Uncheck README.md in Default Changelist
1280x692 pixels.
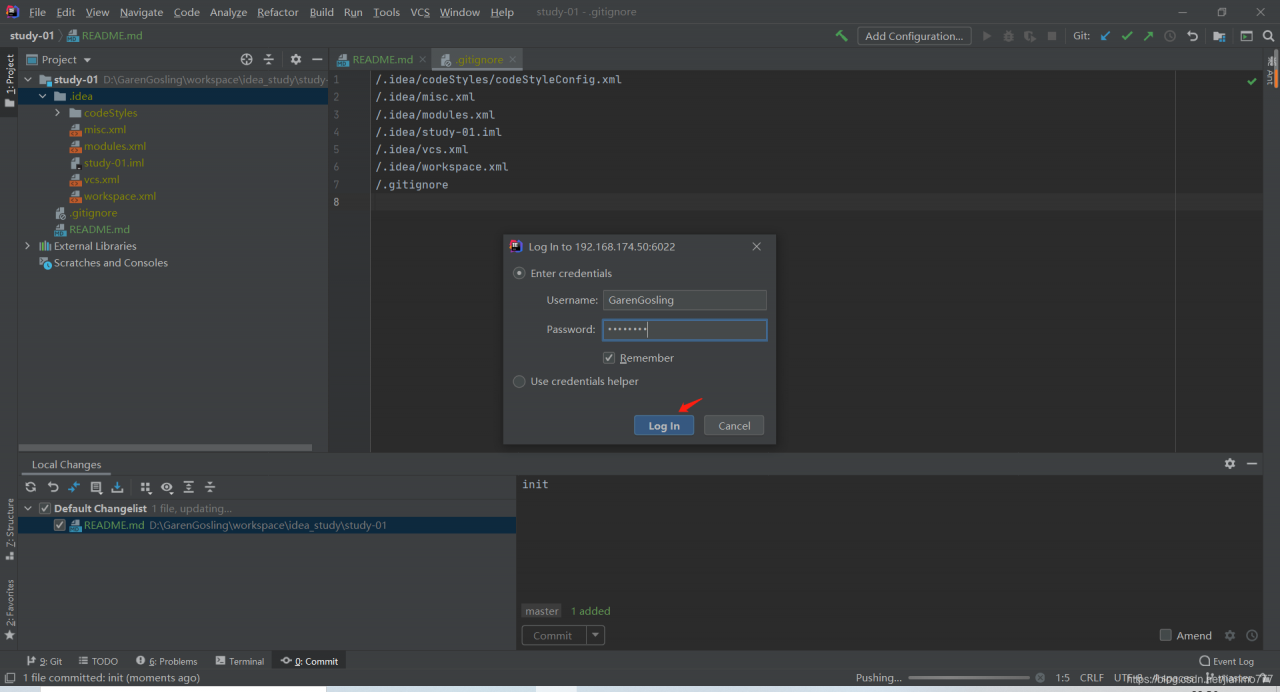pos(60,525)
